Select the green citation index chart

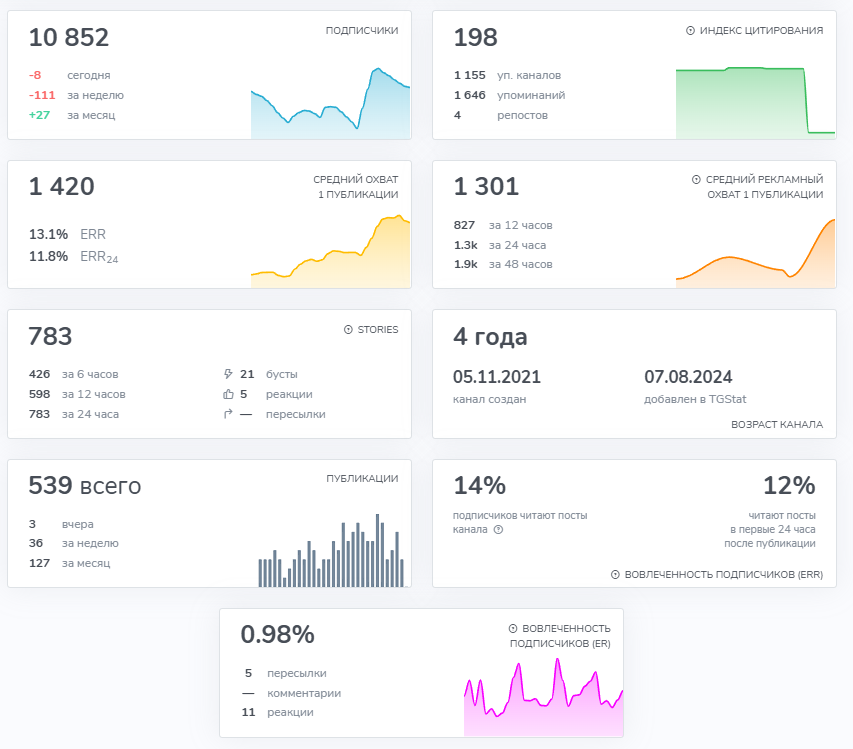pos(755,103)
